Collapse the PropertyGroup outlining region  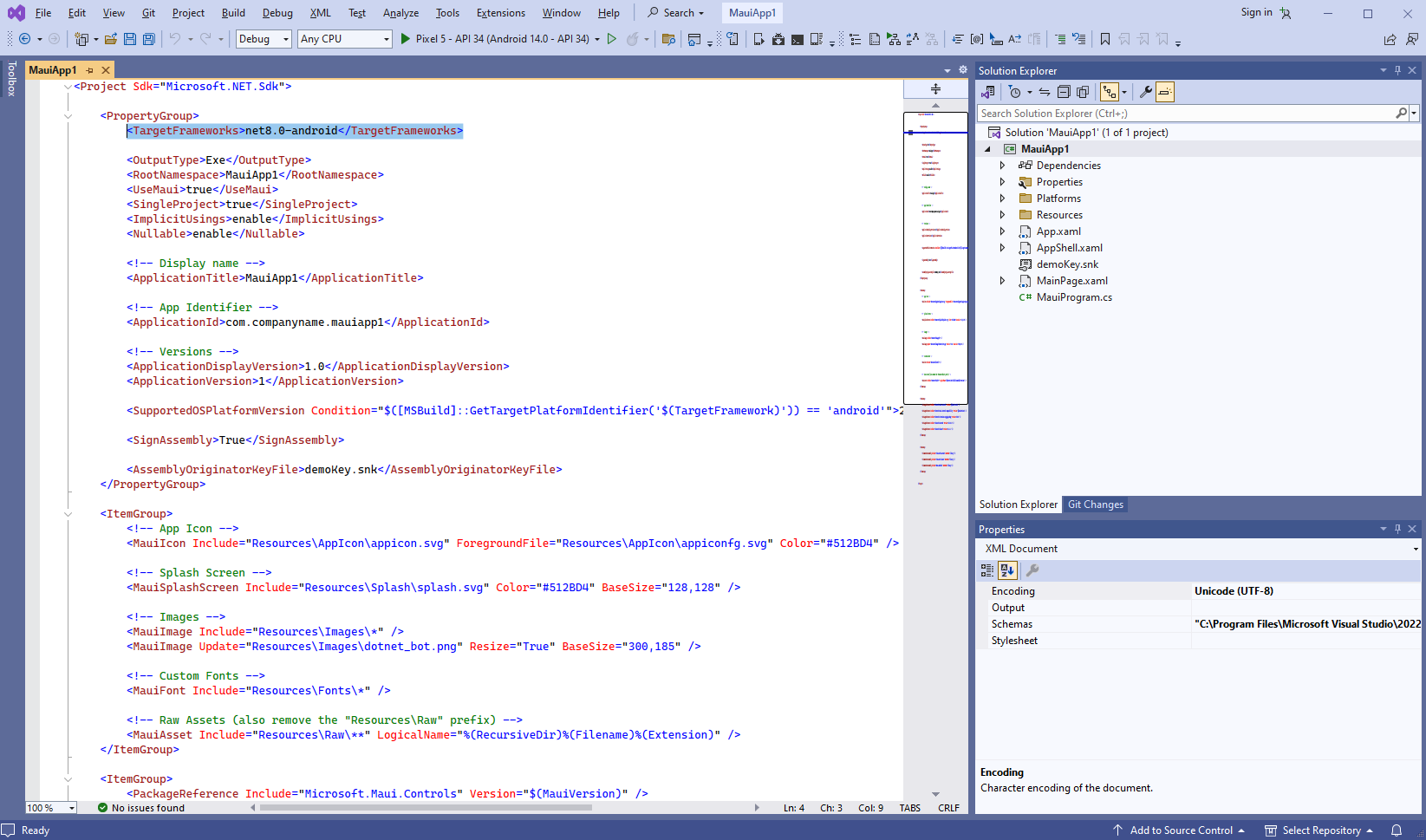68,116
